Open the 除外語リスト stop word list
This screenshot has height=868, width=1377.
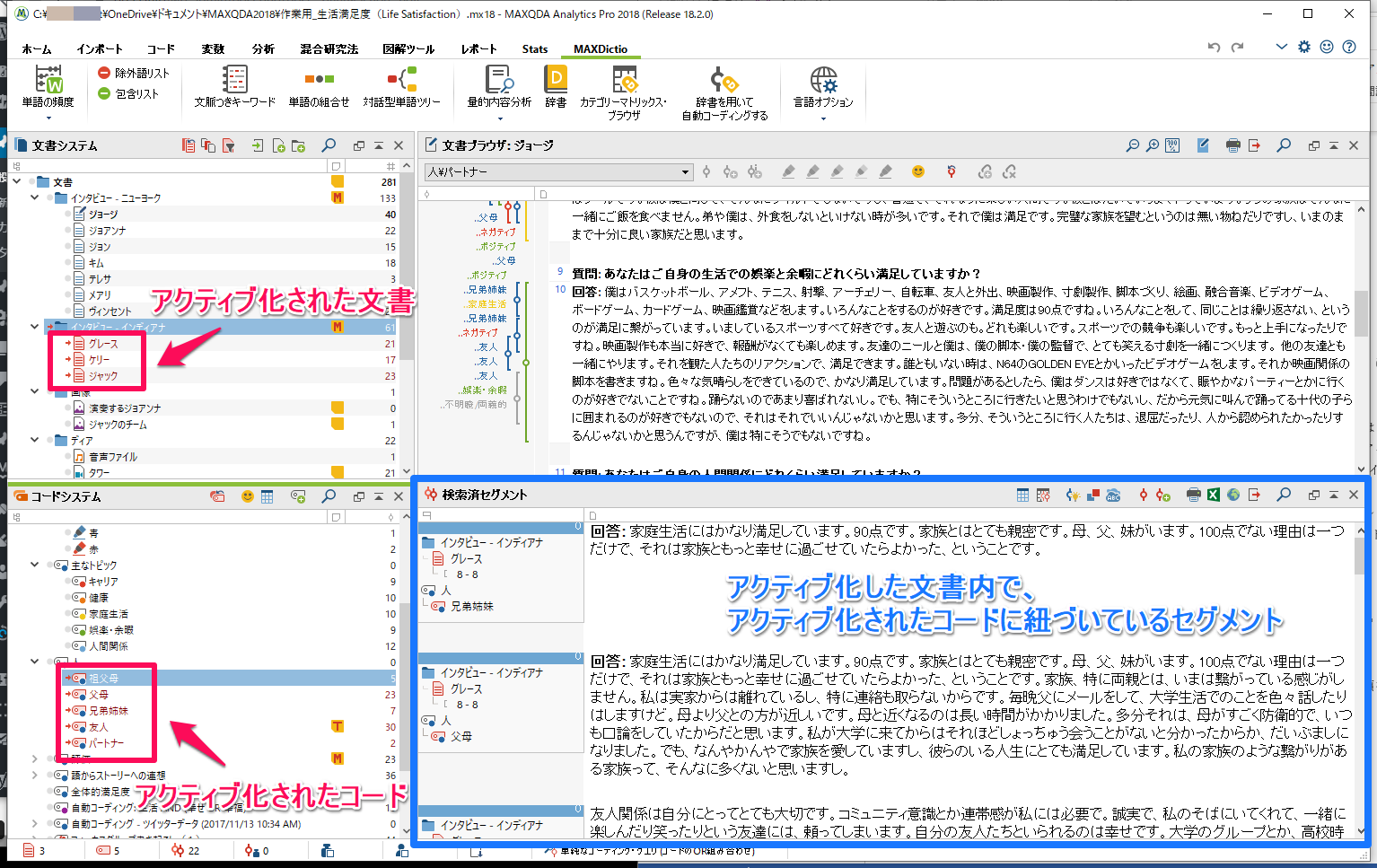[x=134, y=73]
